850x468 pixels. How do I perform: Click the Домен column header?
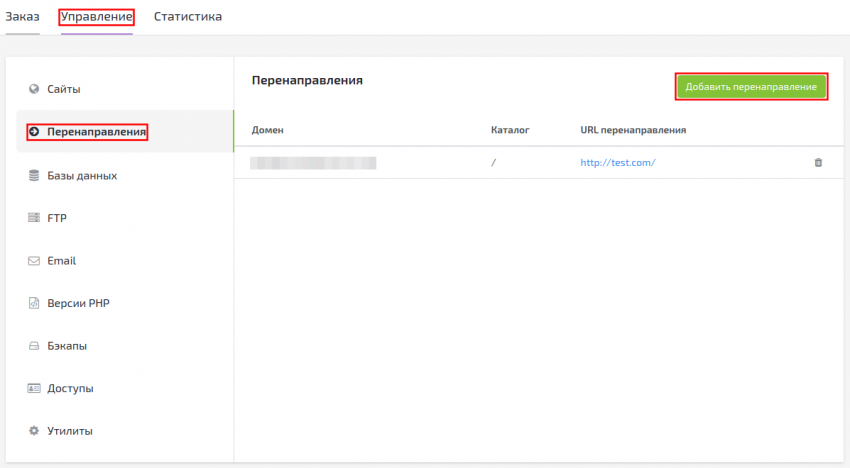tap(268, 130)
